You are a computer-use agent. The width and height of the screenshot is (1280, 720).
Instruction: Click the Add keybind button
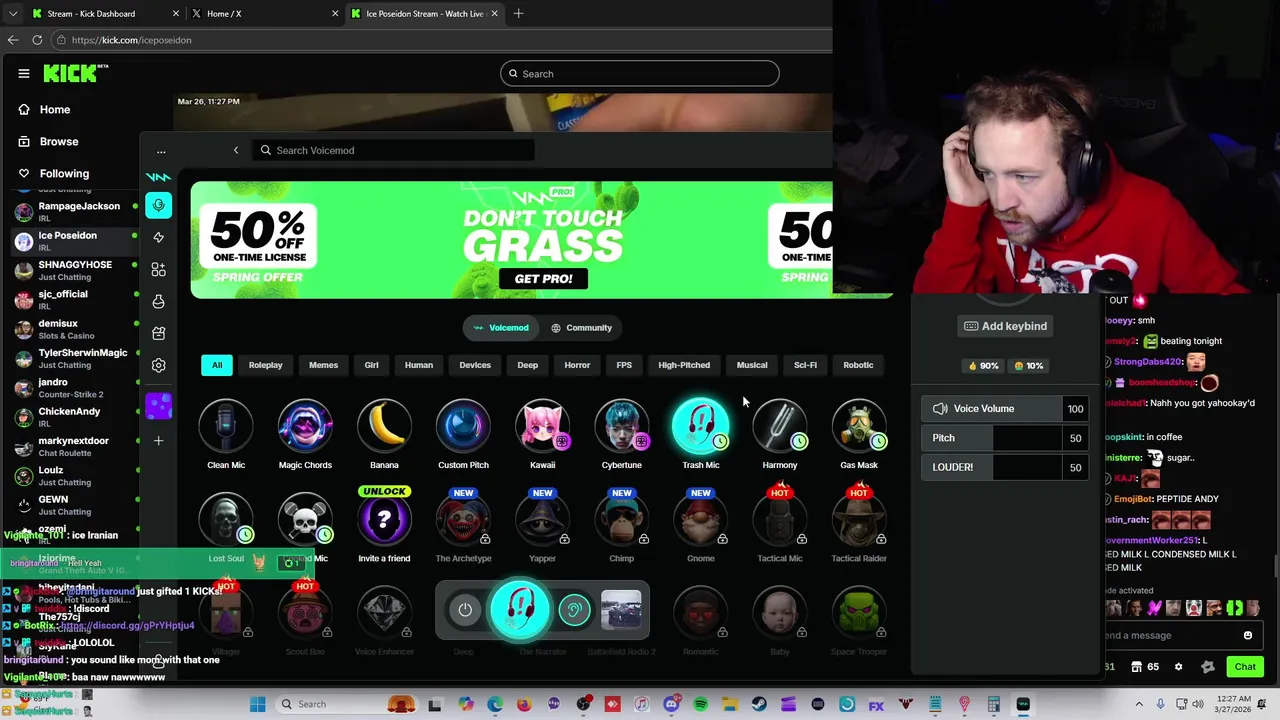click(x=1005, y=326)
